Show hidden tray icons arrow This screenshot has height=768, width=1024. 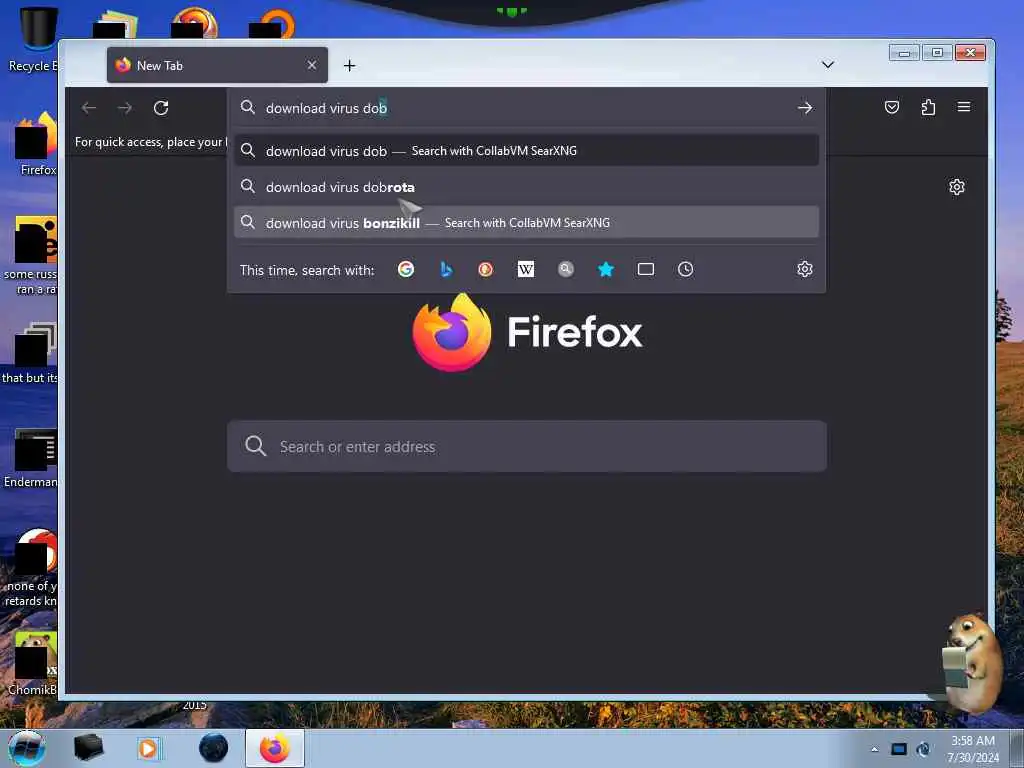point(874,749)
